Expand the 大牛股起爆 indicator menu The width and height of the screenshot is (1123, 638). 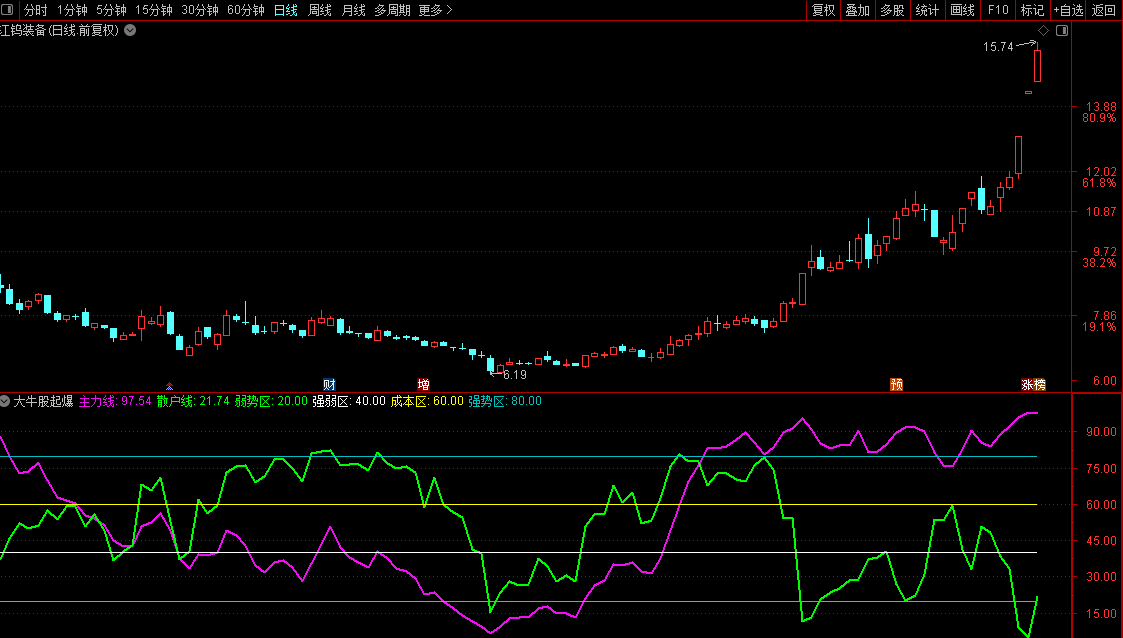(6, 401)
